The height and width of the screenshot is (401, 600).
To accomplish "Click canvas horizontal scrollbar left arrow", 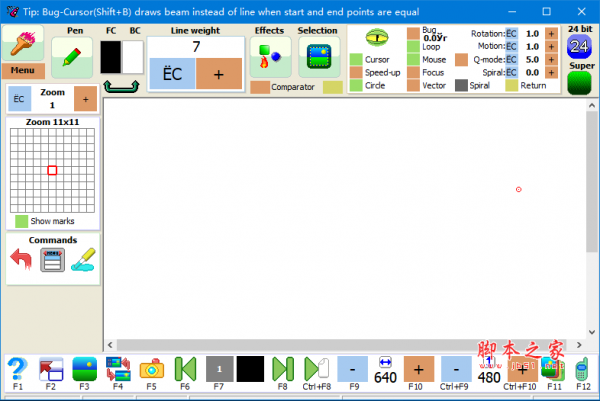I will (110, 345).
